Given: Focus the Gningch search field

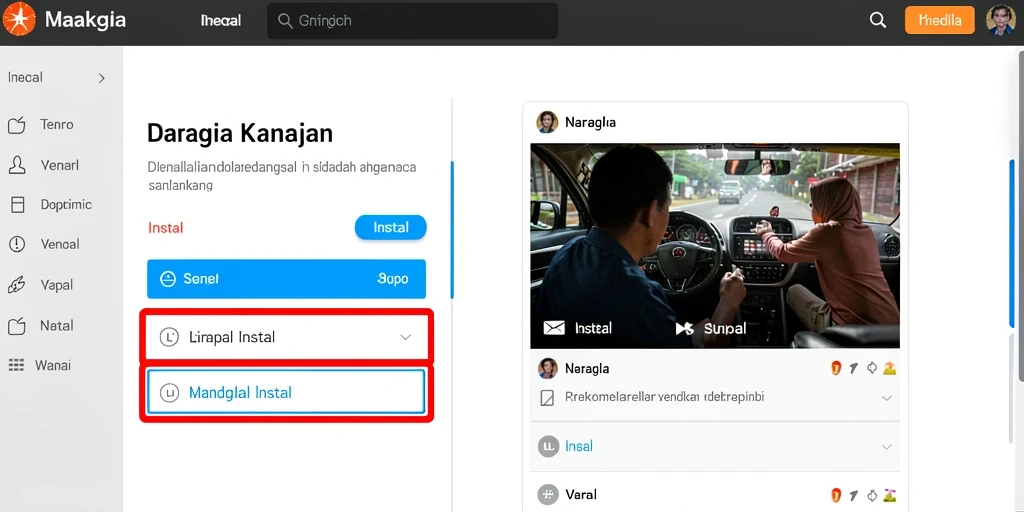Looking at the screenshot, I should (x=412, y=21).
